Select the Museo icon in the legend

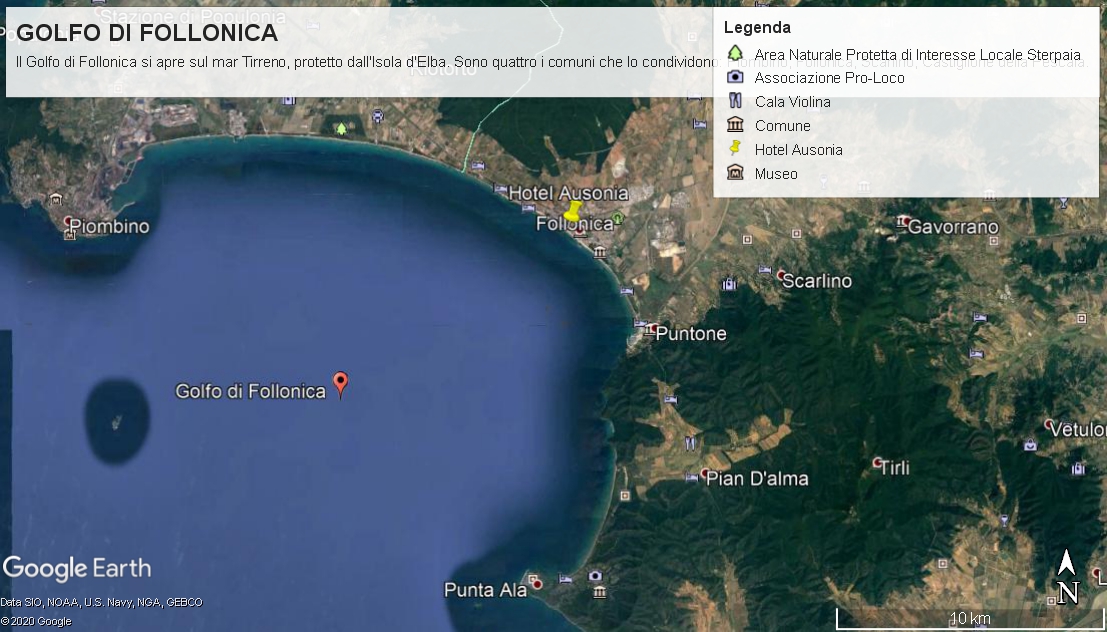pyautogui.click(x=736, y=172)
